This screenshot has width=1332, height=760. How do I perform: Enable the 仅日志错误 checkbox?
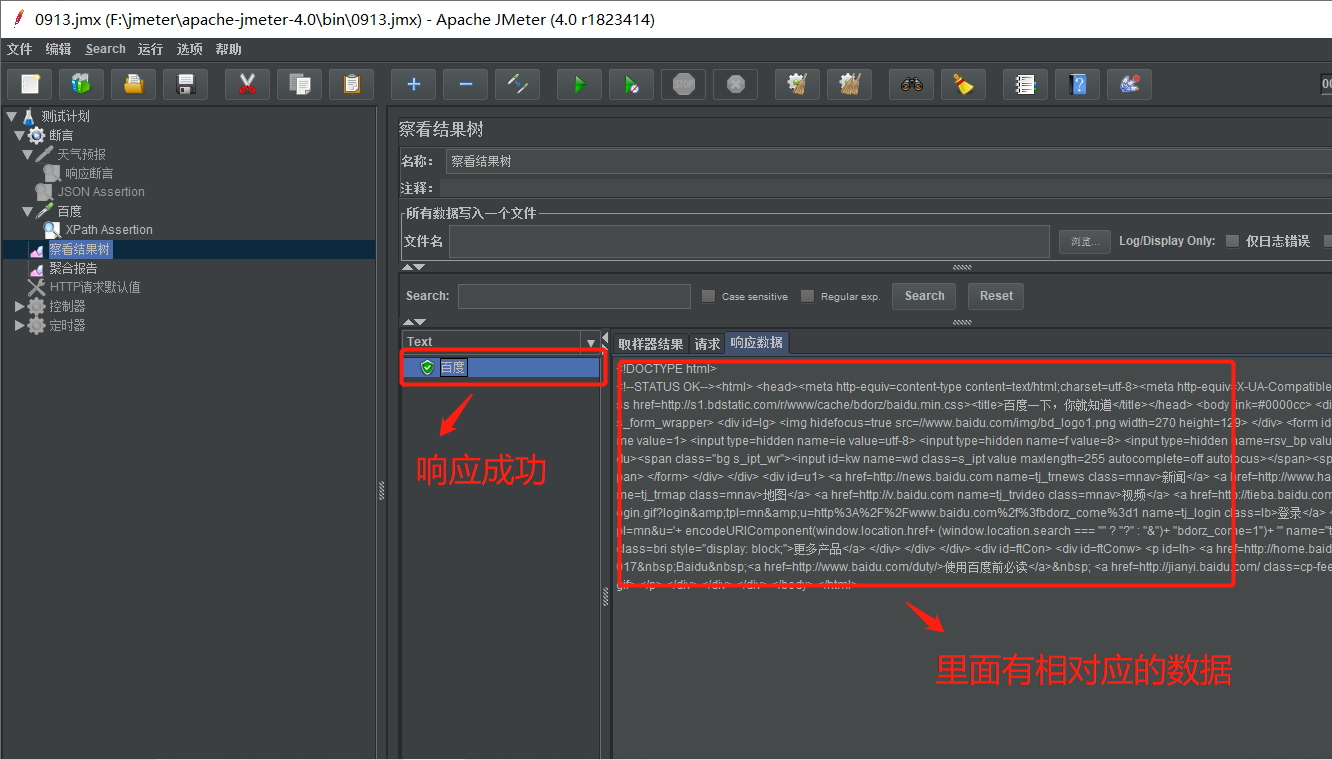coord(1232,241)
